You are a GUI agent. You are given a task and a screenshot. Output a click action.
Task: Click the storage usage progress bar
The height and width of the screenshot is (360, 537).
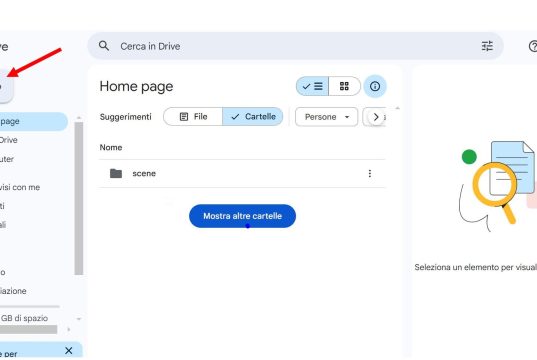coord(30,307)
